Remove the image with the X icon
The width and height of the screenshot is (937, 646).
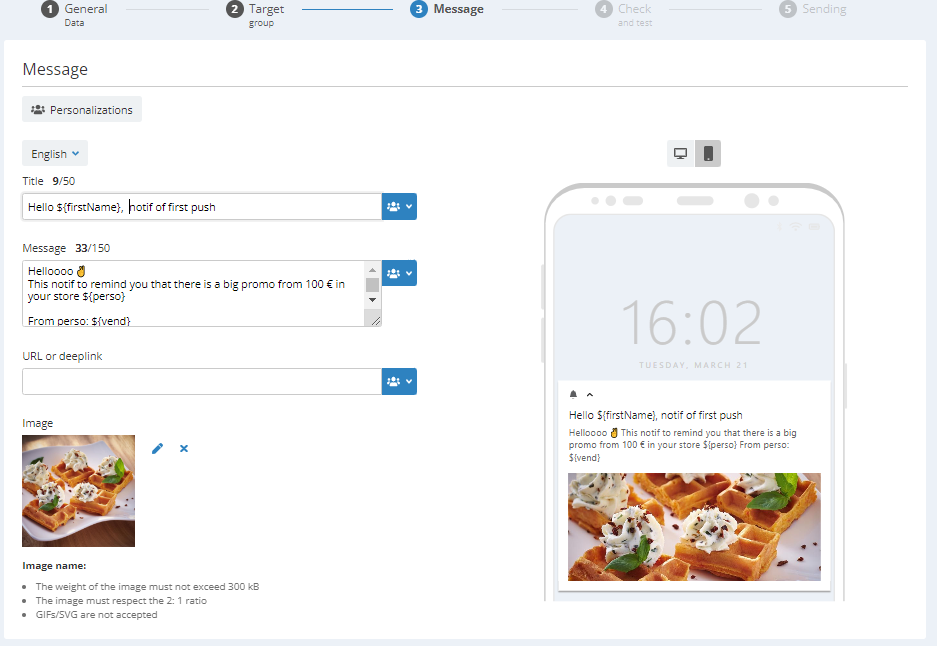click(184, 448)
